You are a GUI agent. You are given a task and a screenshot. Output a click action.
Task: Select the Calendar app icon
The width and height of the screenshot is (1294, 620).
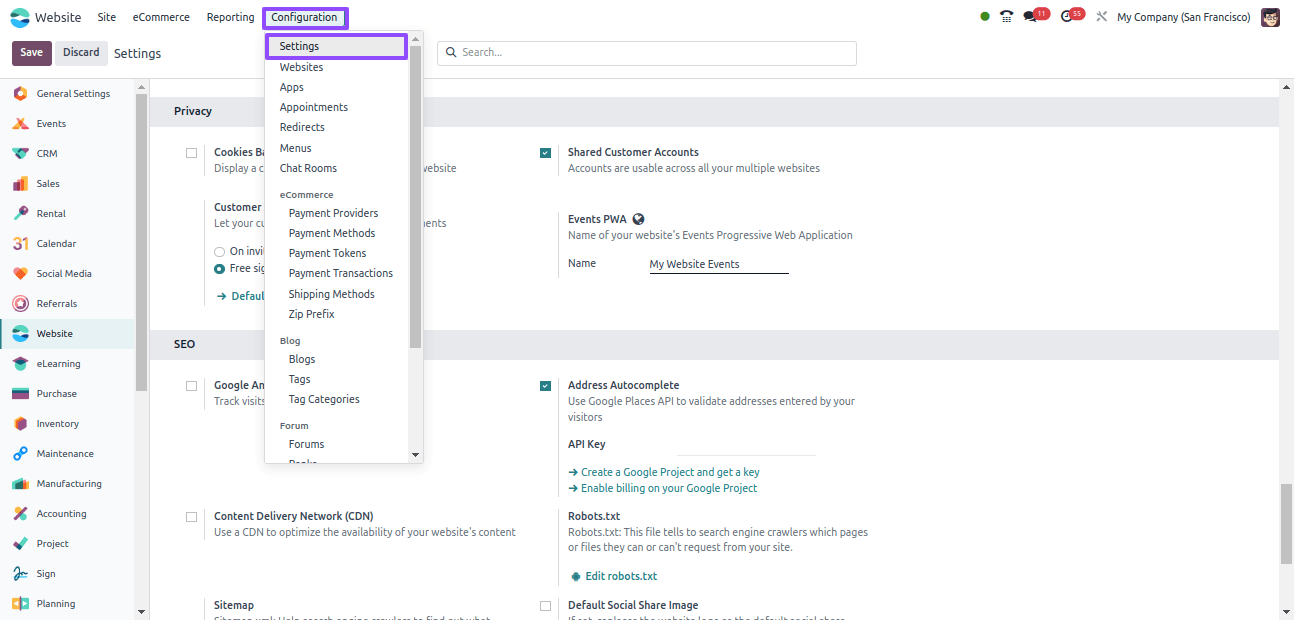20,244
